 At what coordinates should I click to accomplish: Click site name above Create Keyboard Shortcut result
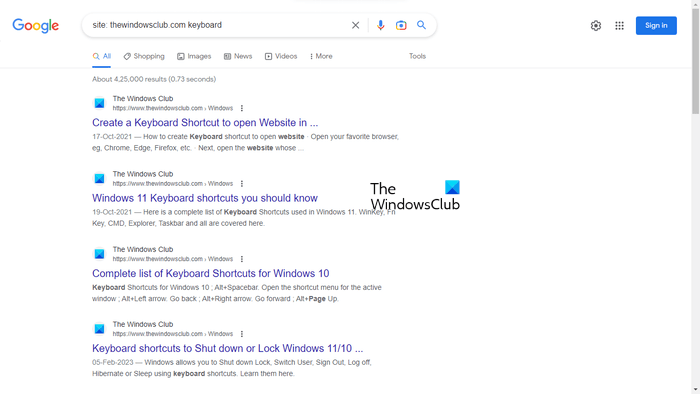tap(143, 99)
